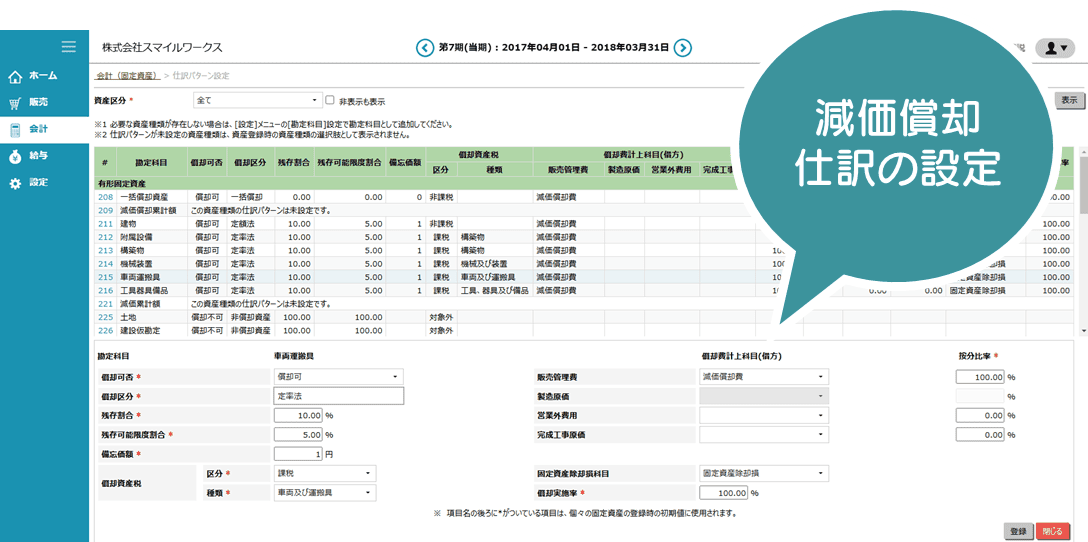Viewport: 1088px width, 542px height.
Task: Open the 給与 sidebar item
Action: 44,156
